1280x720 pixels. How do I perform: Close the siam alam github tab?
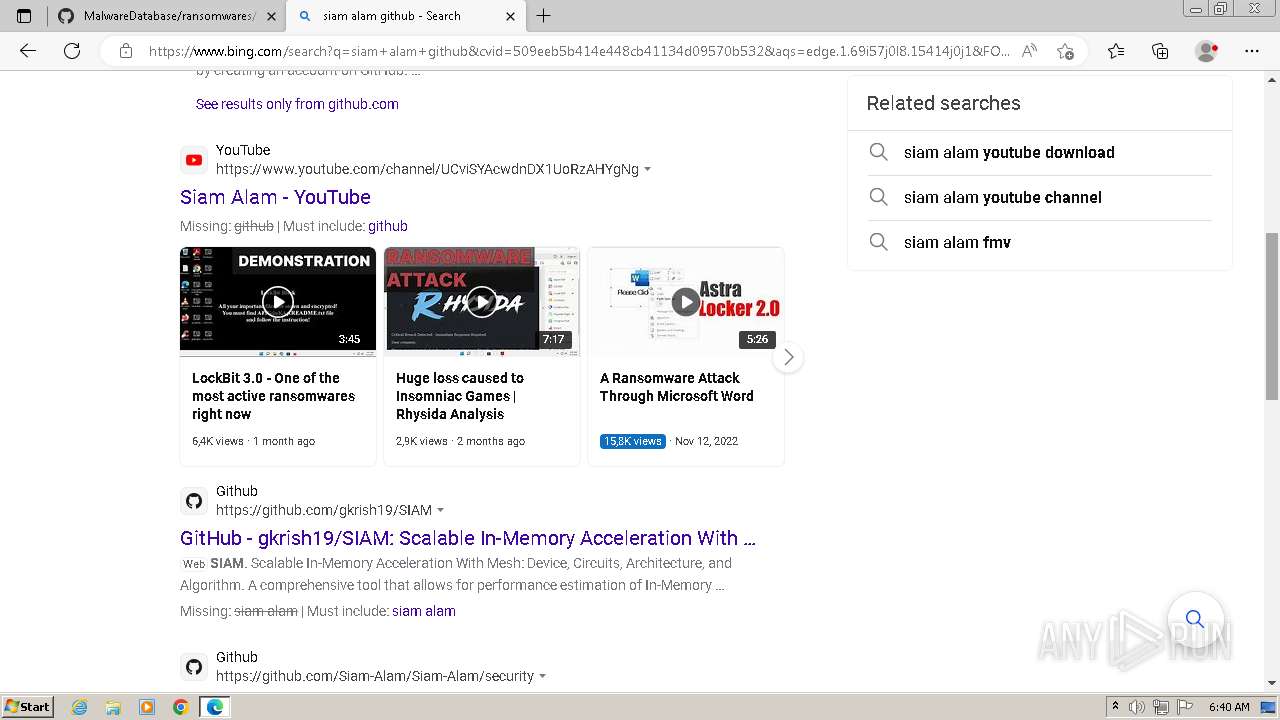[510, 16]
